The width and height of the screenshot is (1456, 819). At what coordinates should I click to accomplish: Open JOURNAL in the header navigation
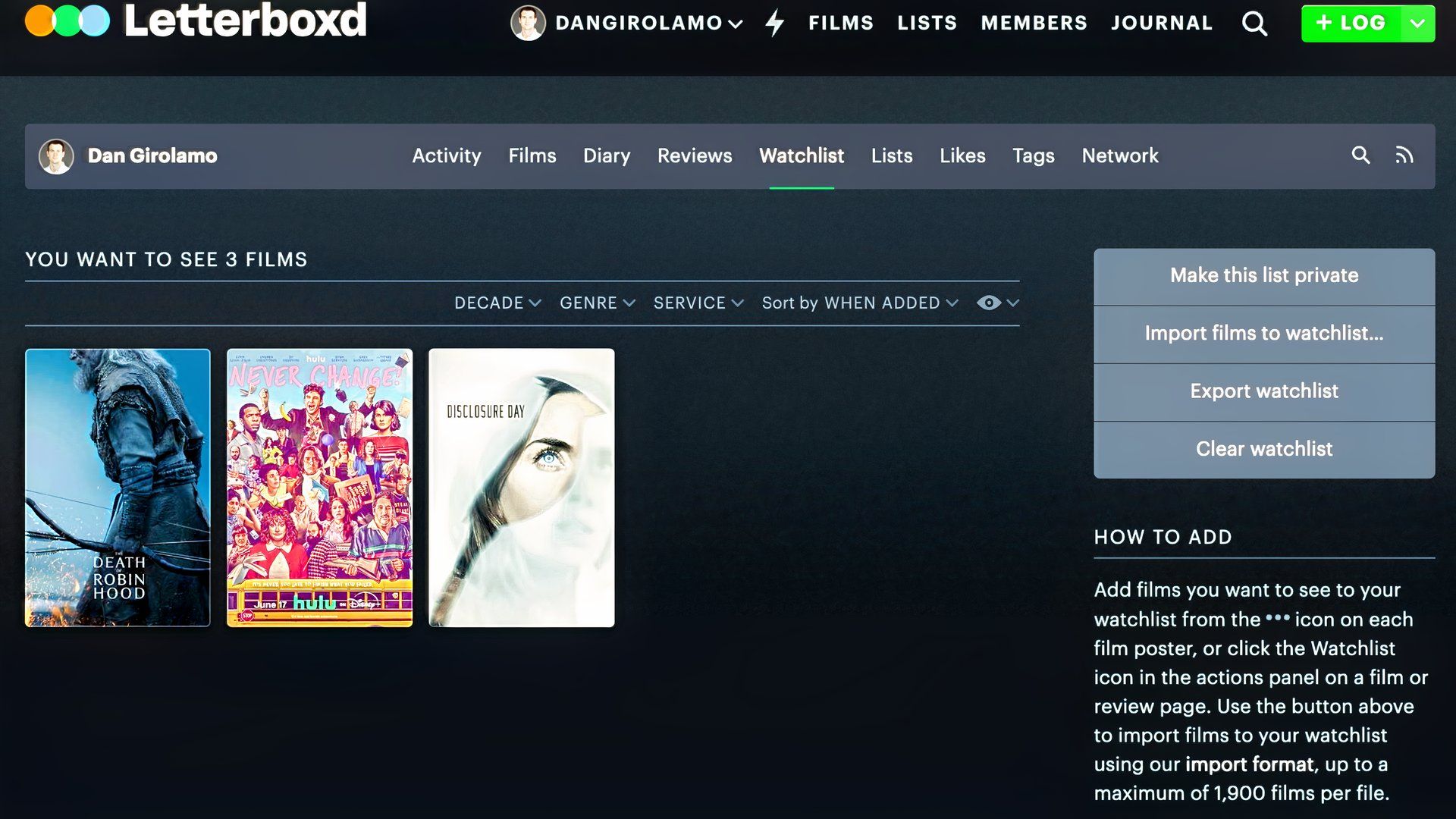click(x=1162, y=23)
